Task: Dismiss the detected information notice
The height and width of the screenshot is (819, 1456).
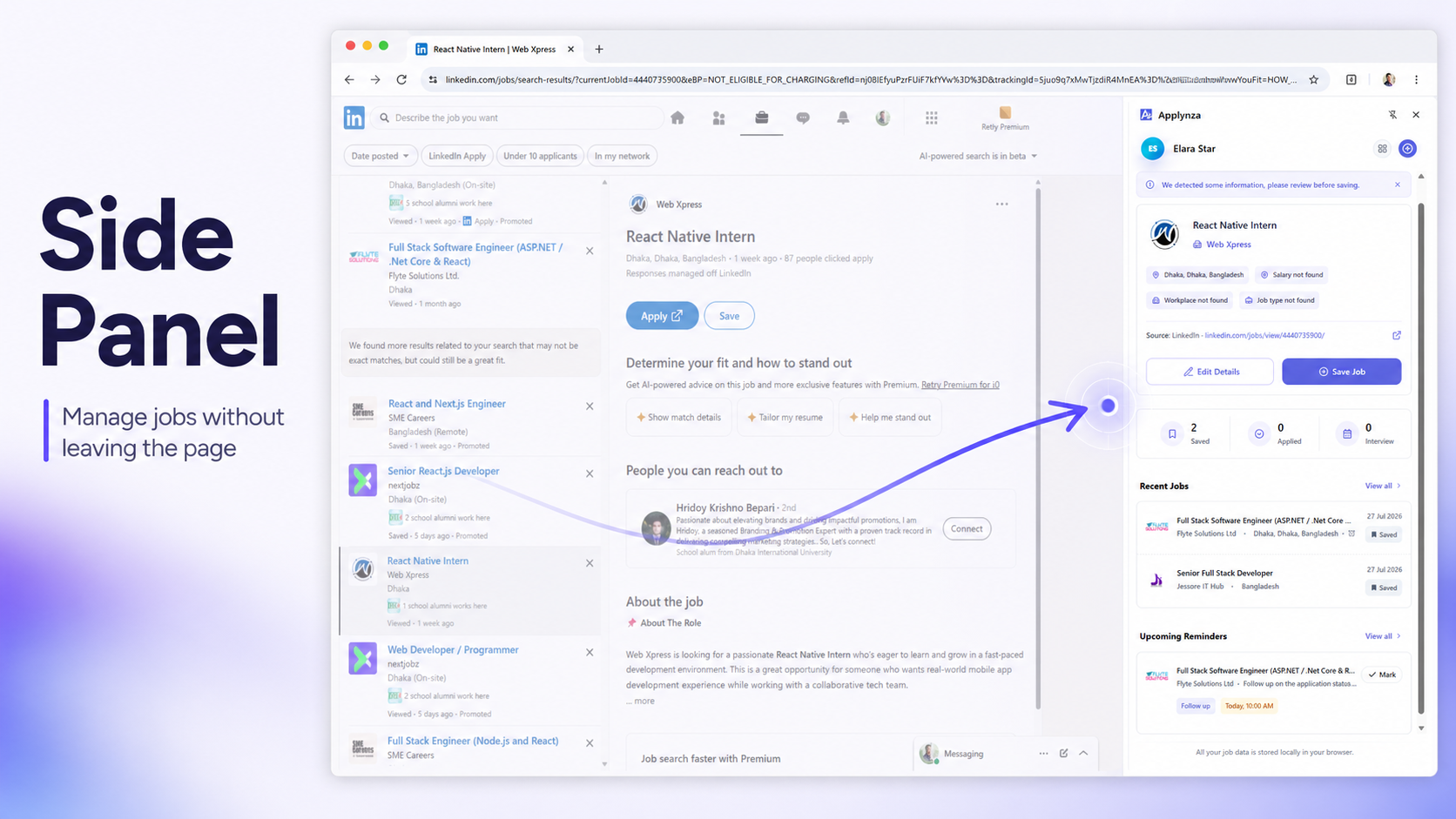Action: [x=1398, y=185]
